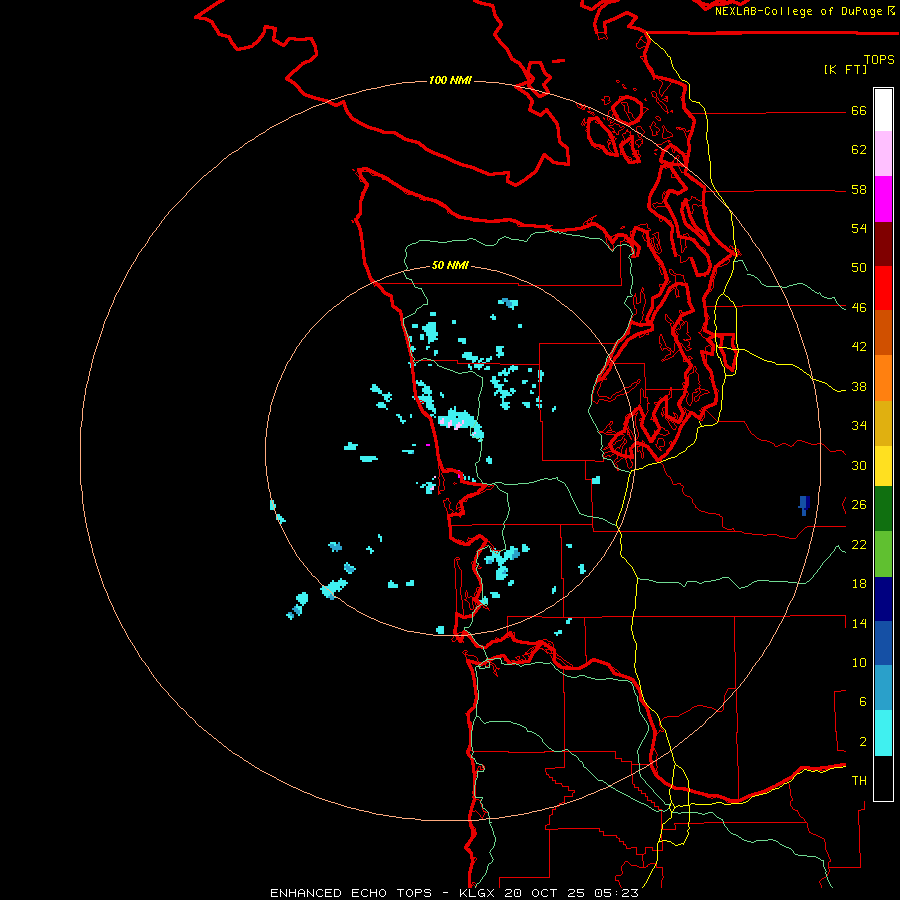900x900 pixels.
Task: Click the "NEXLAB-College of DuPage" credit text
Action: pyautogui.click(x=800, y=11)
